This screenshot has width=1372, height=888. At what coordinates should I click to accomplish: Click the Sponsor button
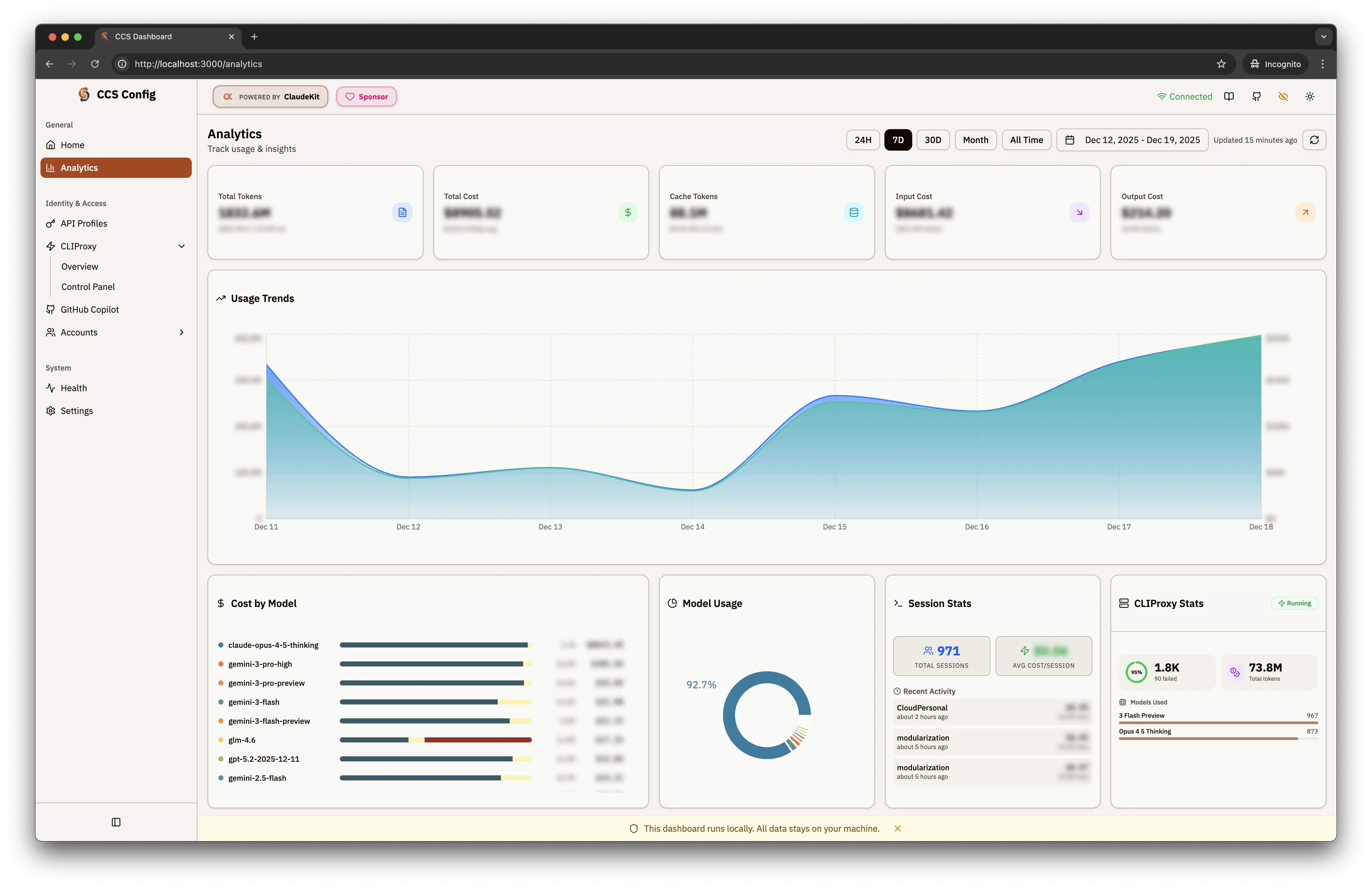(x=366, y=96)
